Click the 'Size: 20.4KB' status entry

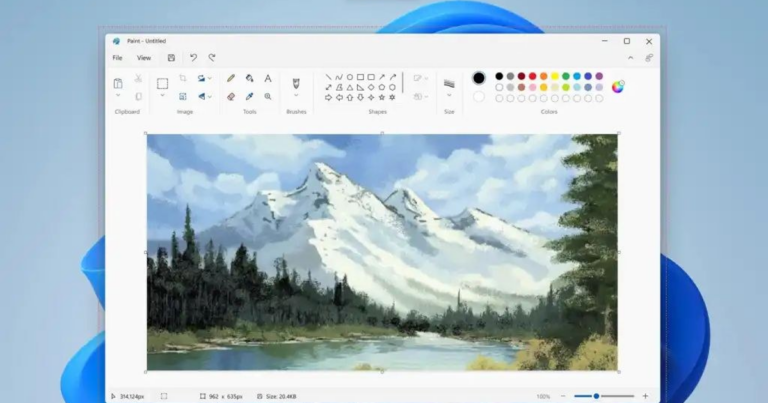click(277, 396)
